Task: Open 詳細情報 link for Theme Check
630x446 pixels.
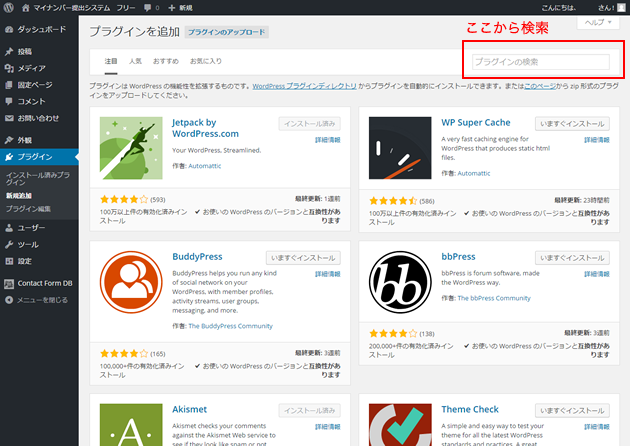Action: pyautogui.click(x=597, y=427)
